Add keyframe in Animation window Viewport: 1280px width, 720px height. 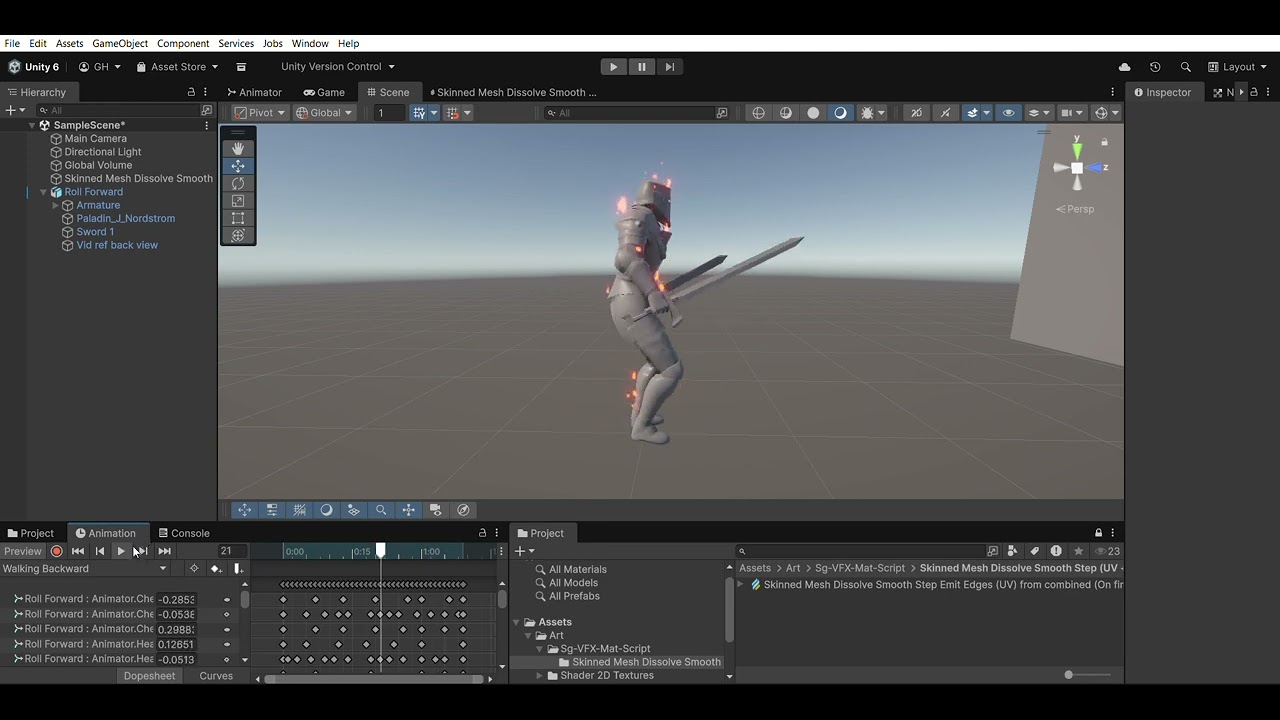coord(215,568)
